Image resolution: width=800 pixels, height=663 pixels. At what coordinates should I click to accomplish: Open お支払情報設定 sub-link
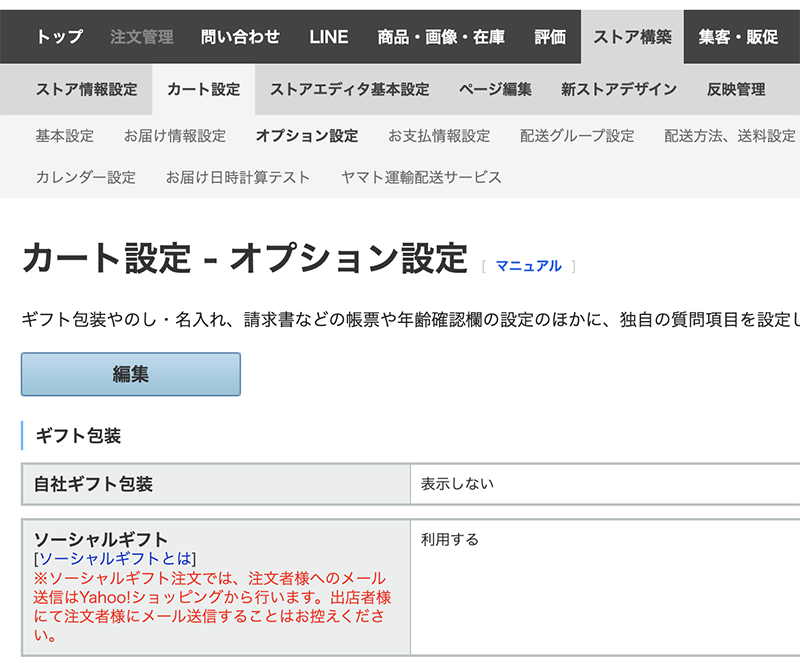439,136
